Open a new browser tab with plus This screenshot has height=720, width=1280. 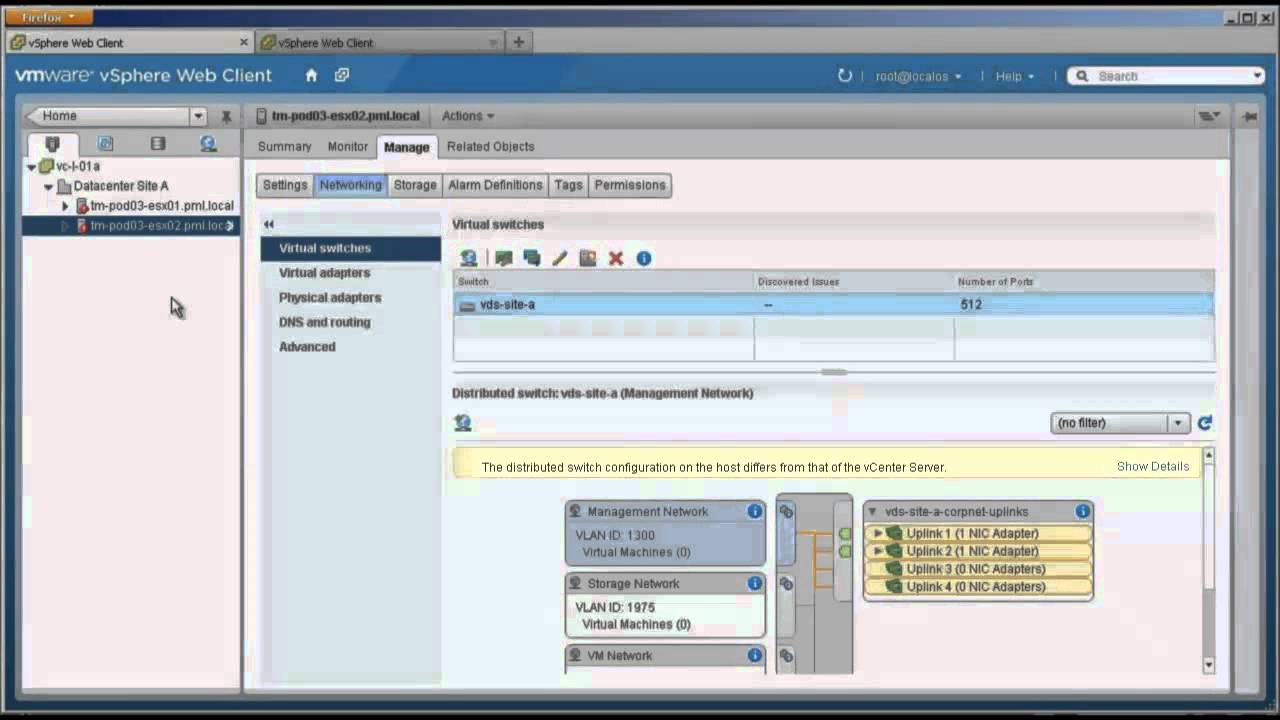(518, 42)
